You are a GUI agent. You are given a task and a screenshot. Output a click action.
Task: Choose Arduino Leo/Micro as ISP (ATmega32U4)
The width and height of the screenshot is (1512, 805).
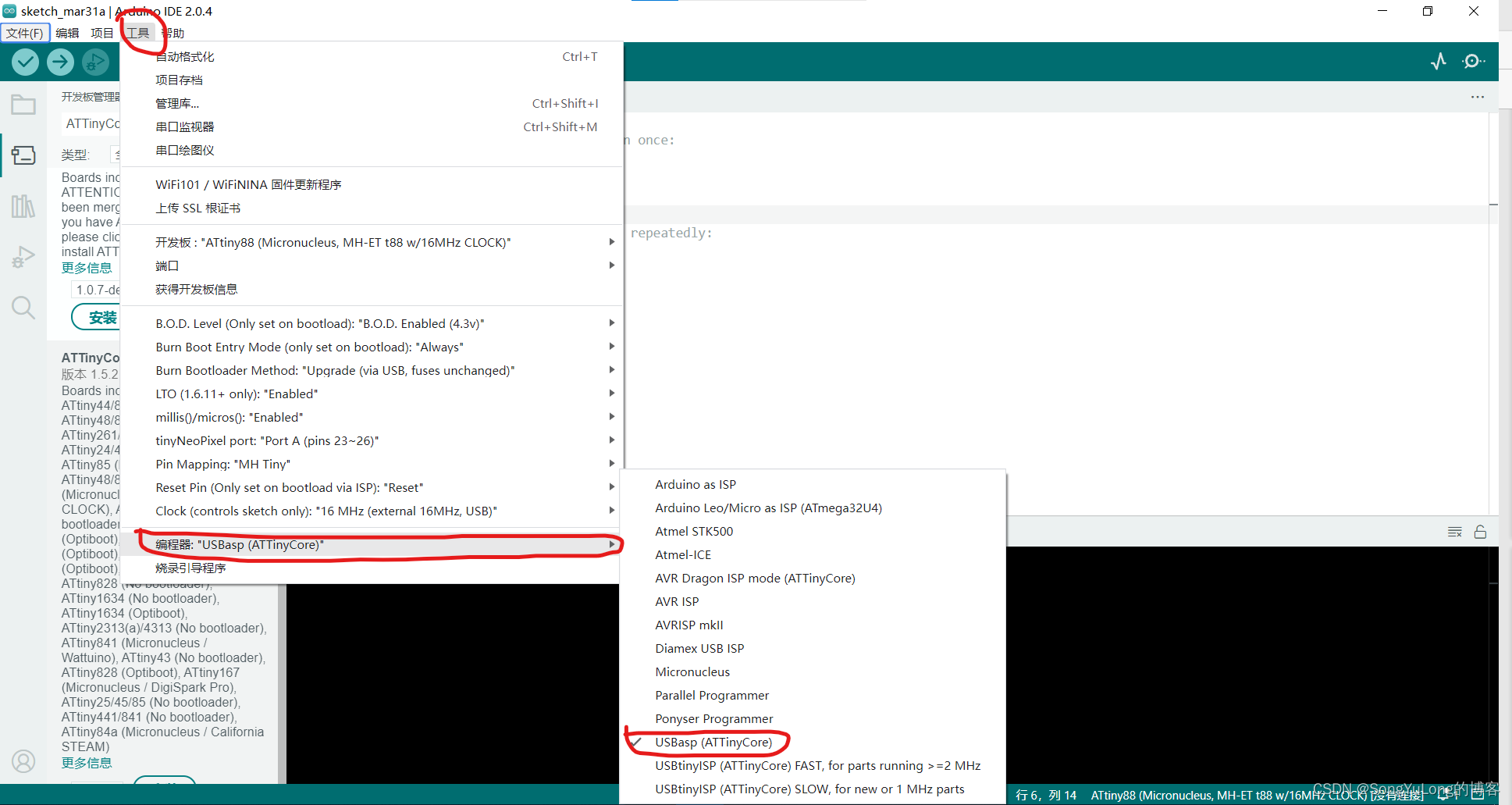(813, 508)
